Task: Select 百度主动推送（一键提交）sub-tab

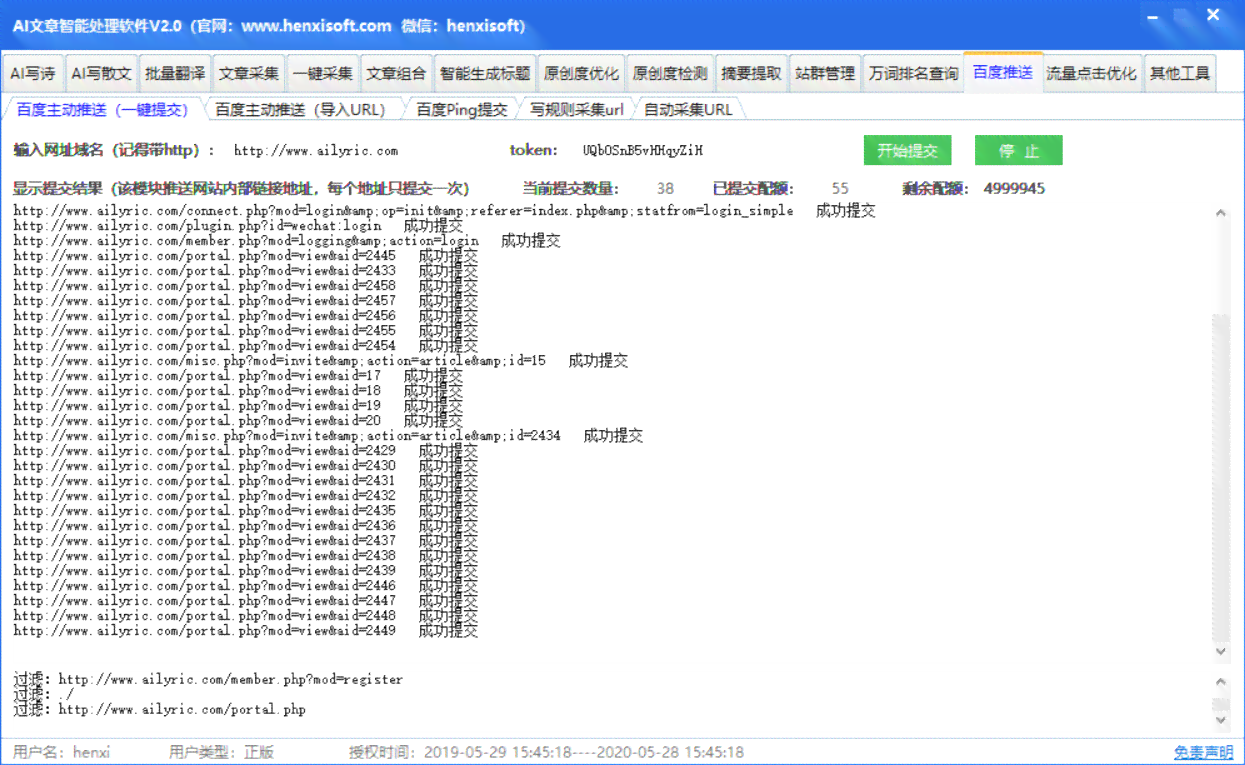Action: coord(102,109)
